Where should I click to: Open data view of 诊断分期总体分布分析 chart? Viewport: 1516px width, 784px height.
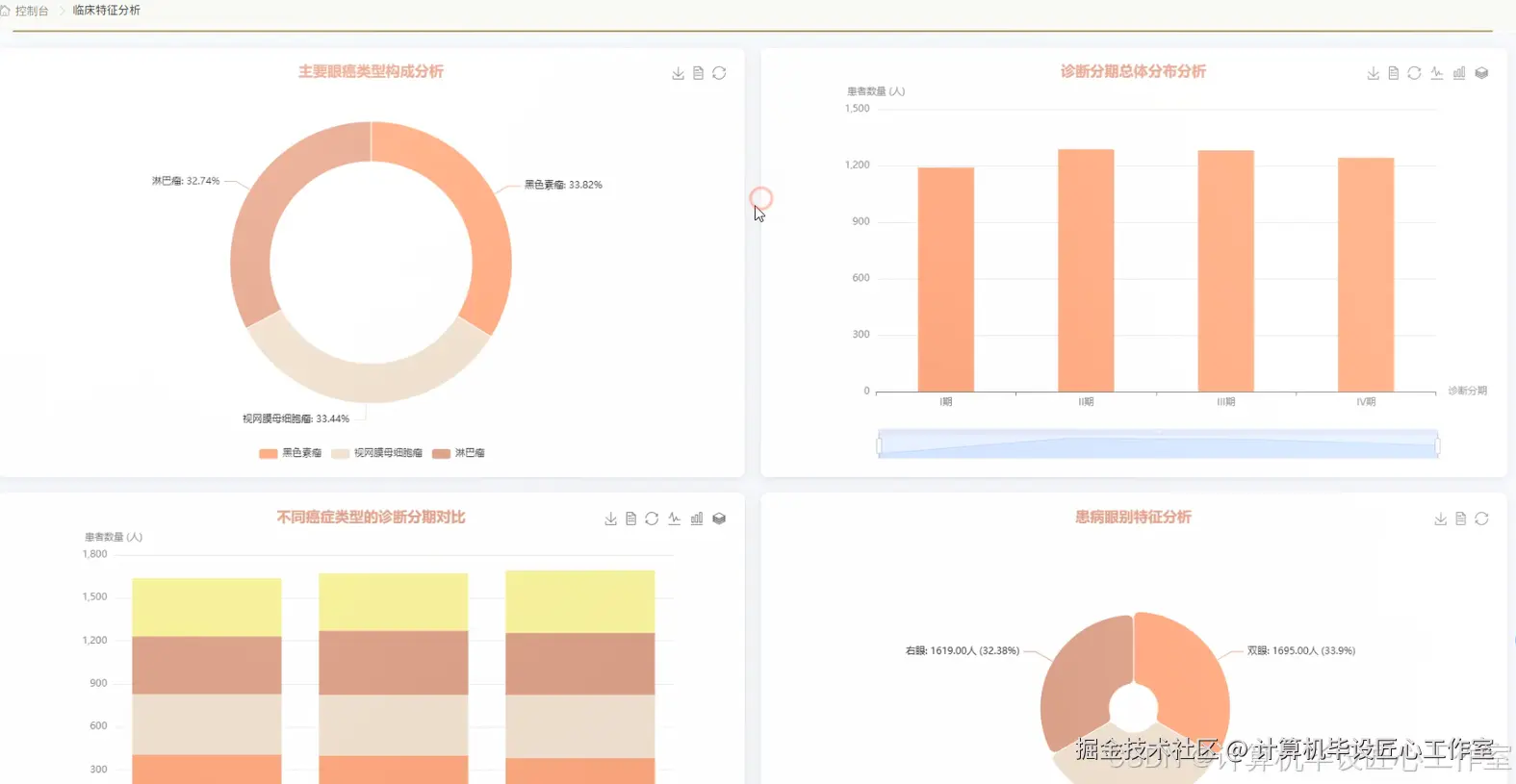pos(1394,73)
